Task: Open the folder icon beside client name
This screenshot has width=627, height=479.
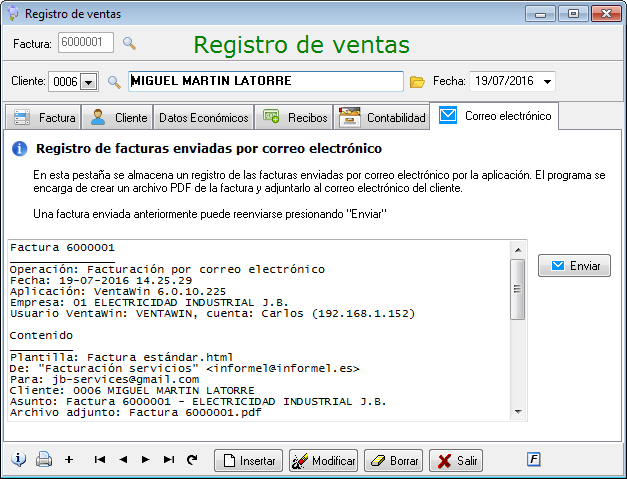Action: [417, 82]
